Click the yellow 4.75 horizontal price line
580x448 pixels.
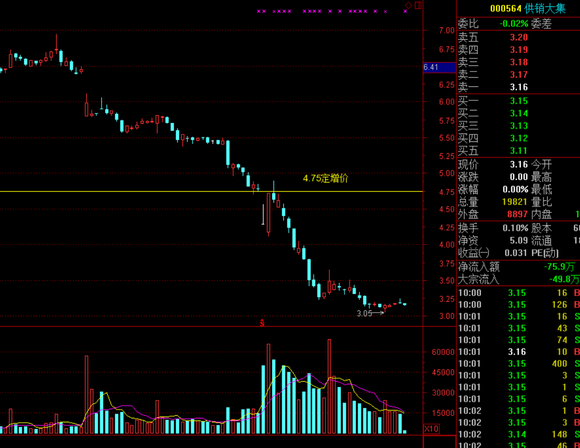tap(211, 191)
